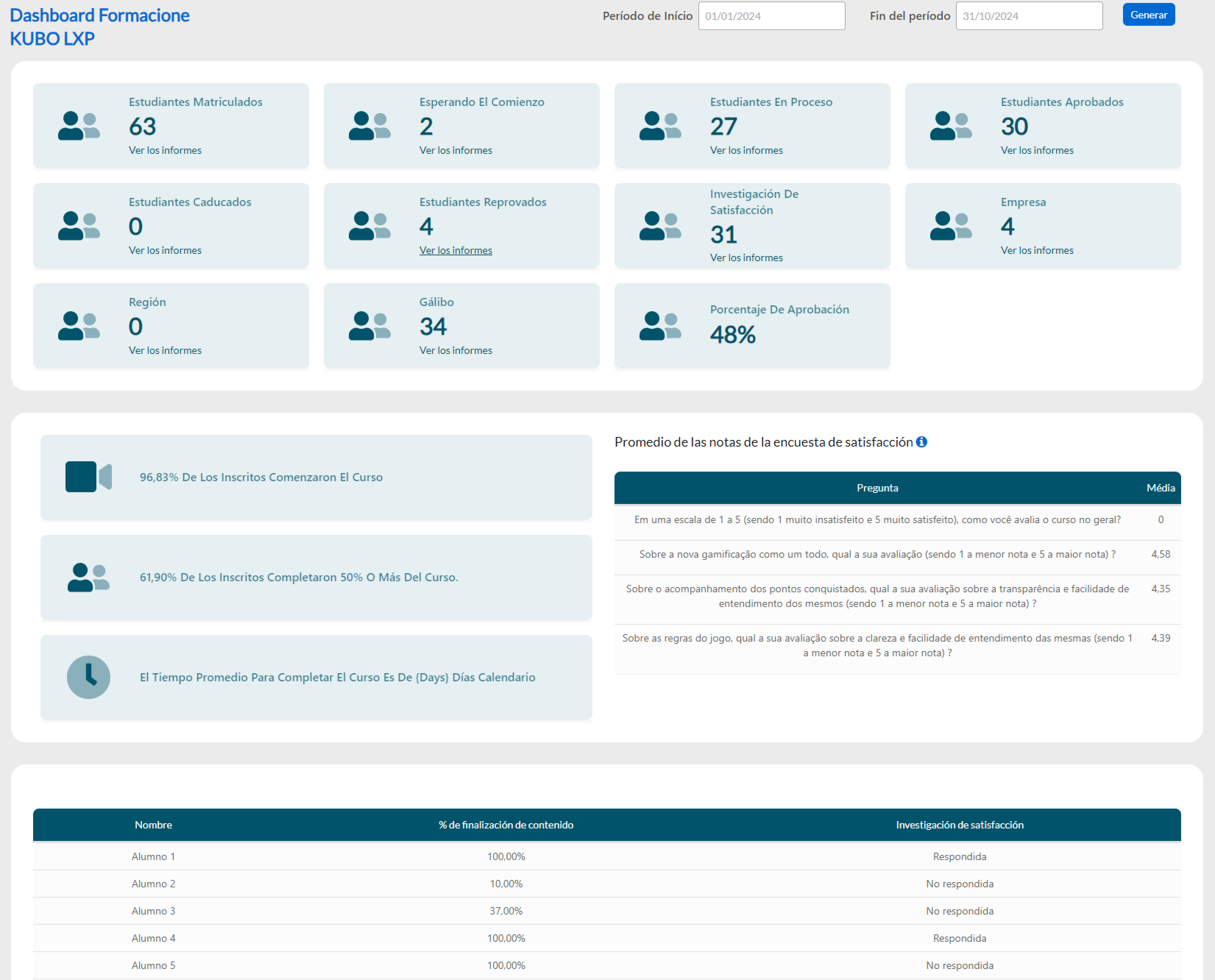Click the users icon in Estudiantes Aprobados card
Screen dimensions: 1215x980
[951, 126]
